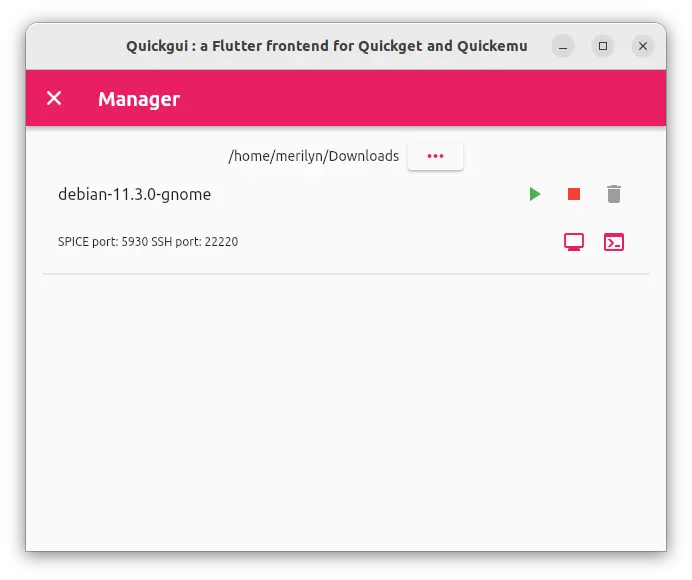Click the divider line under the debian entry
Image resolution: width=692 pixels, height=580 pixels.
coord(346,274)
